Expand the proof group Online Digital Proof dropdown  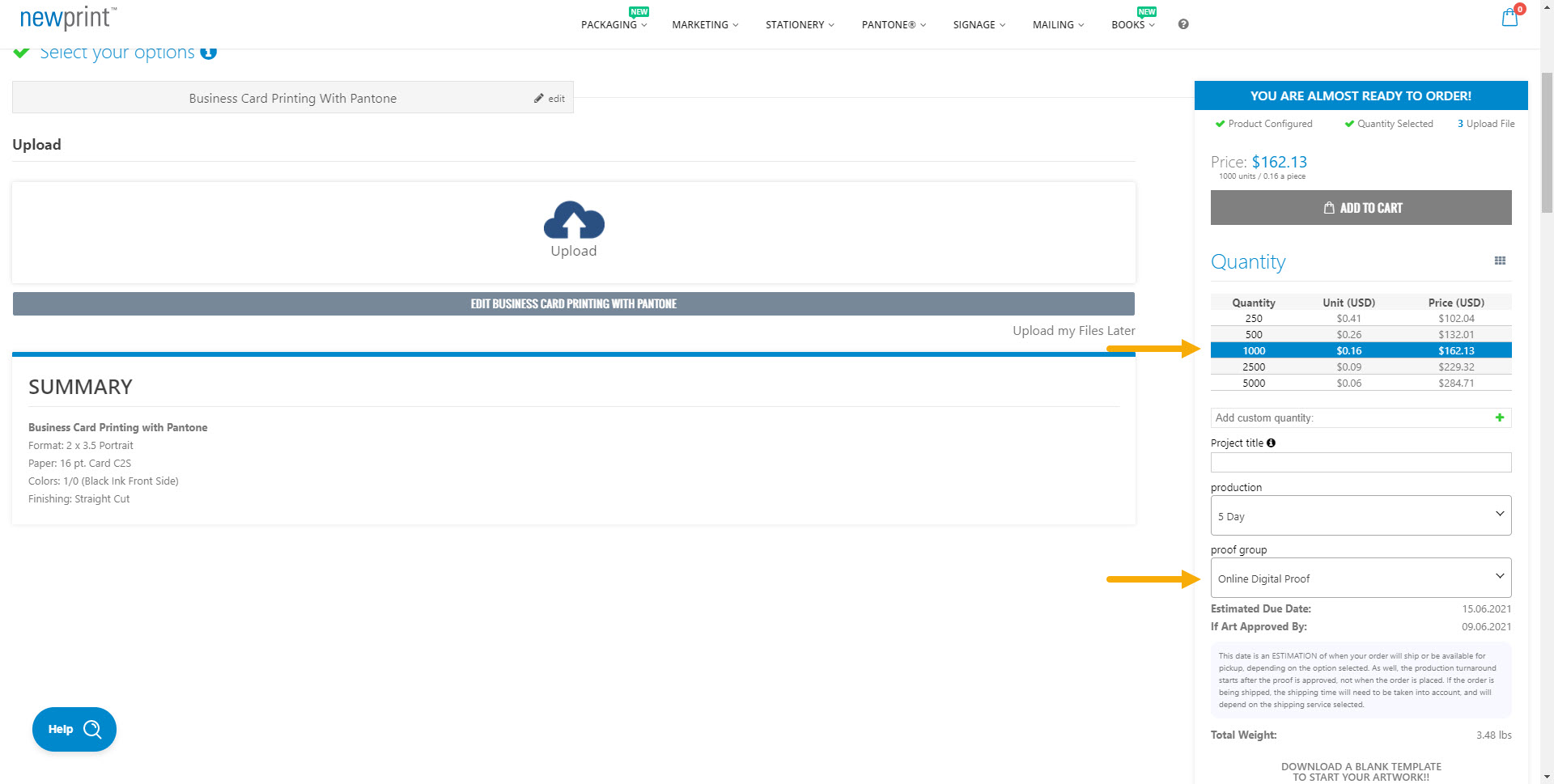[1361, 578]
